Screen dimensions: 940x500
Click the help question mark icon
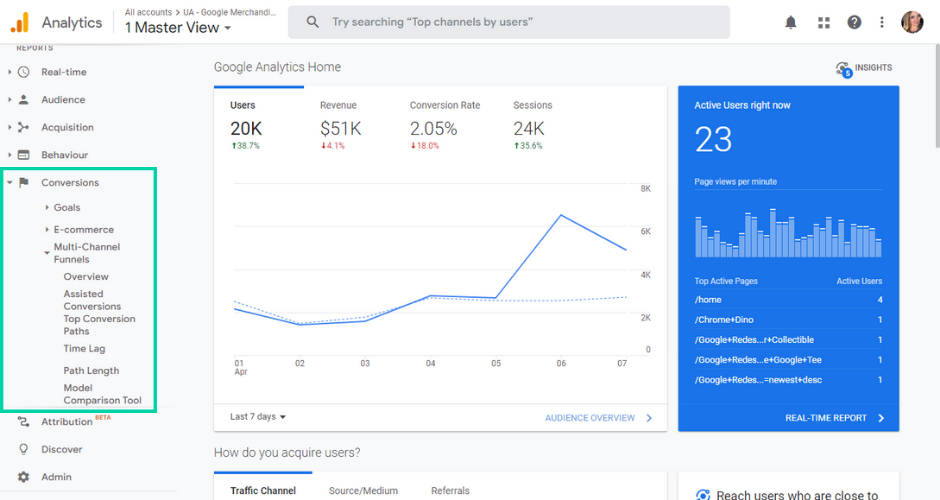pos(854,22)
